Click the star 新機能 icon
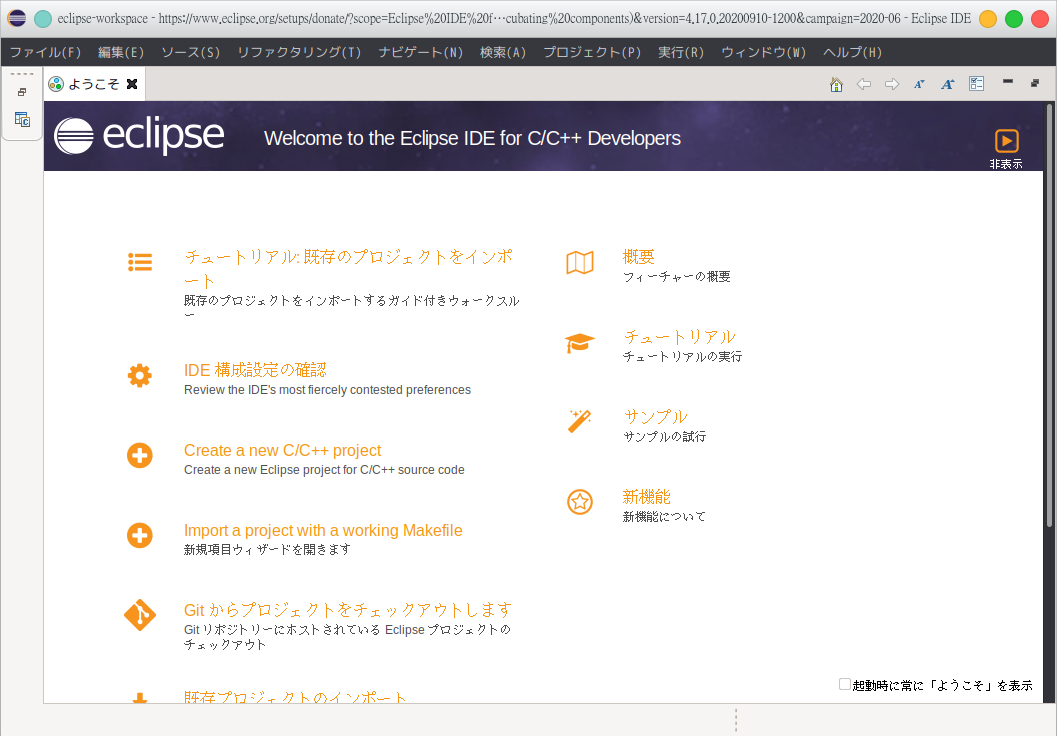 [x=580, y=501]
